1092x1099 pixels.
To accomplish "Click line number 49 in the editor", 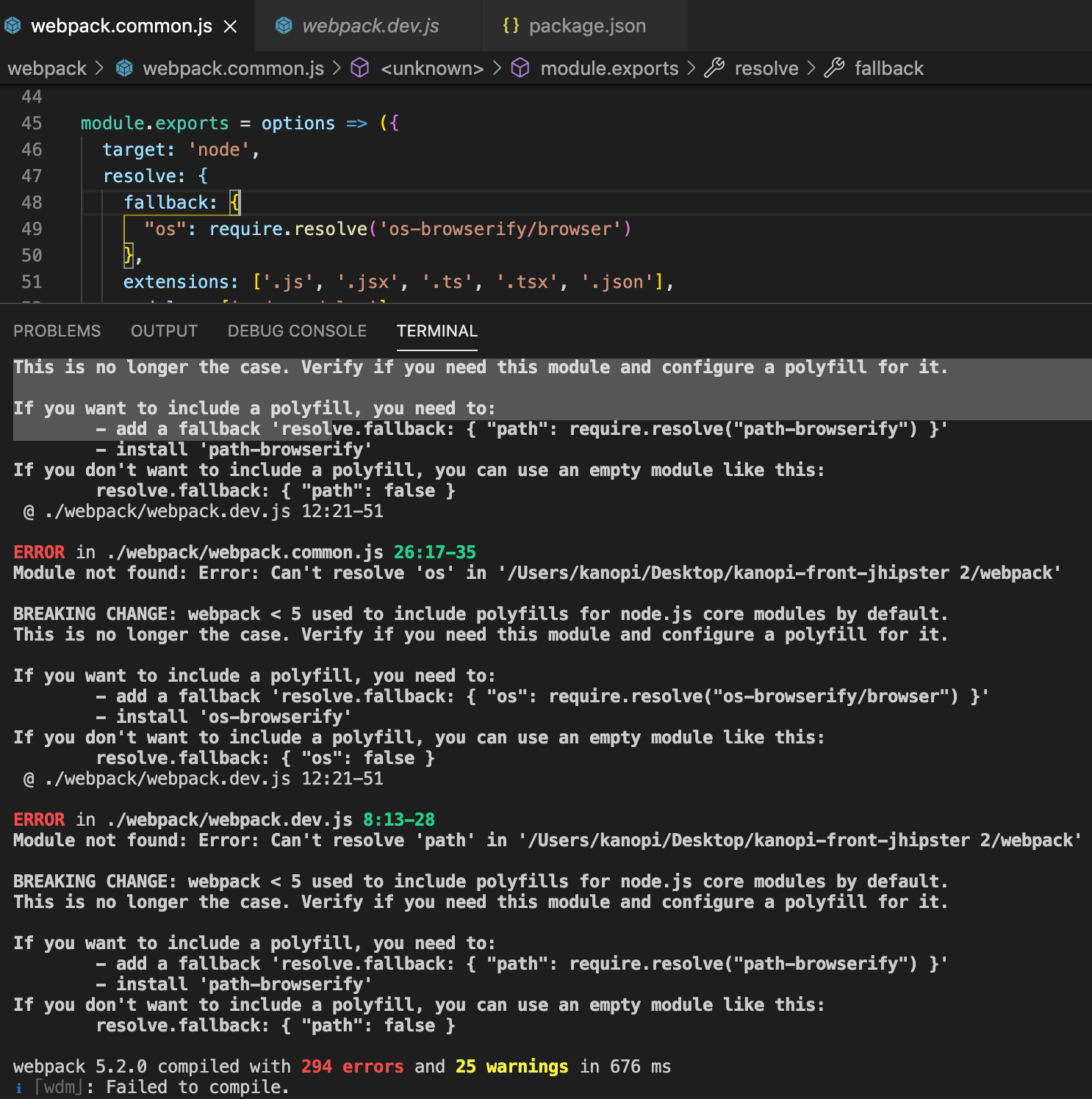I will pos(31,228).
